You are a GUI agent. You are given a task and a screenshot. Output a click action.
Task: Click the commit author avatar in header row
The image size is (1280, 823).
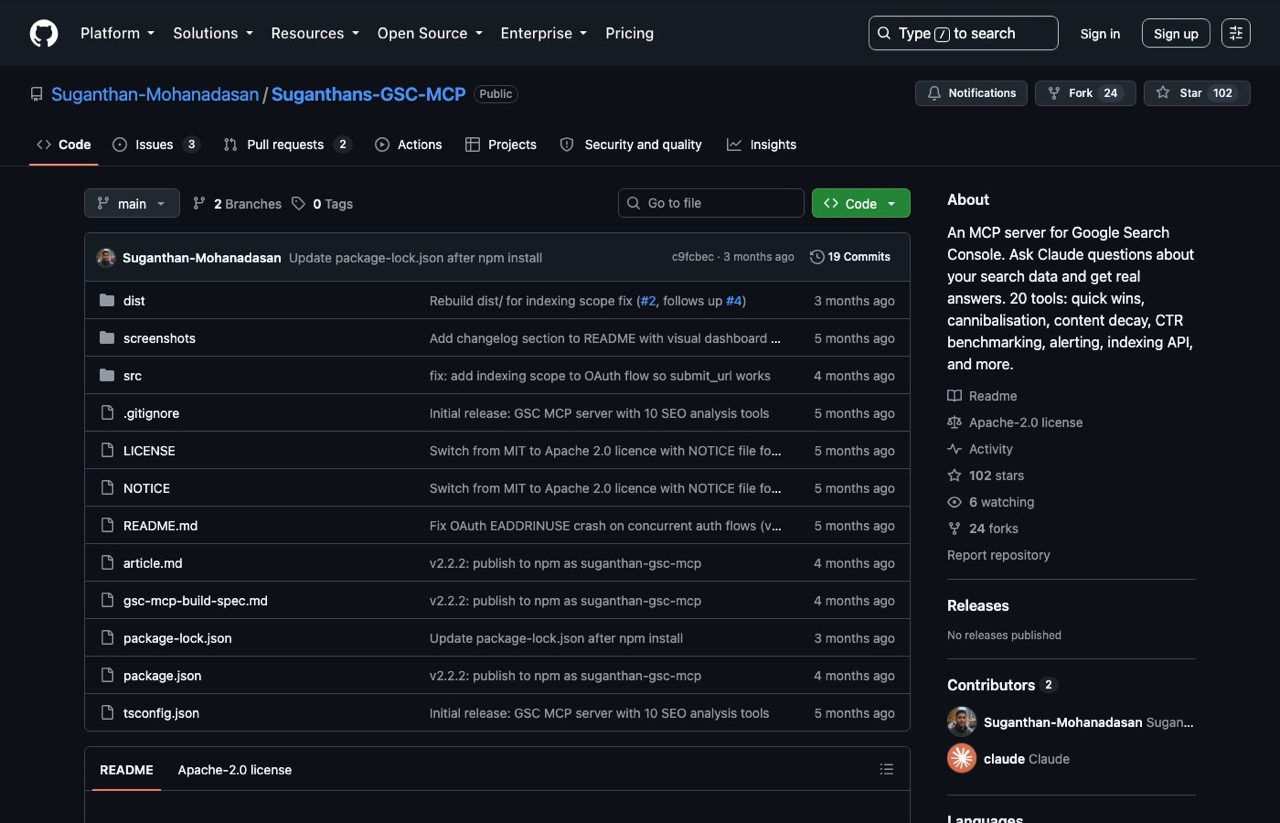(106, 257)
